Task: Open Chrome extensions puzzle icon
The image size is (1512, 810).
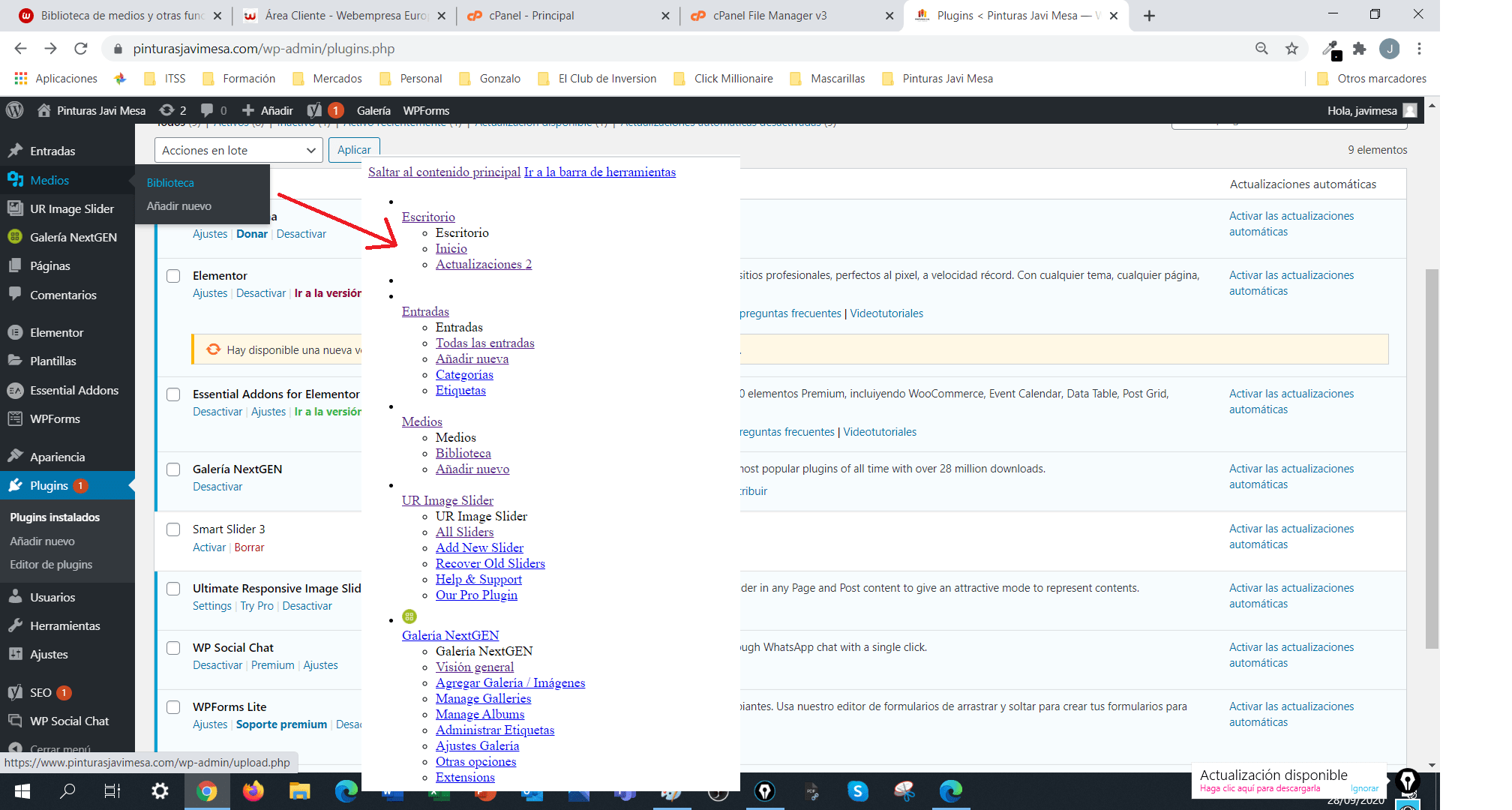Action: (x=1360, y=49)
